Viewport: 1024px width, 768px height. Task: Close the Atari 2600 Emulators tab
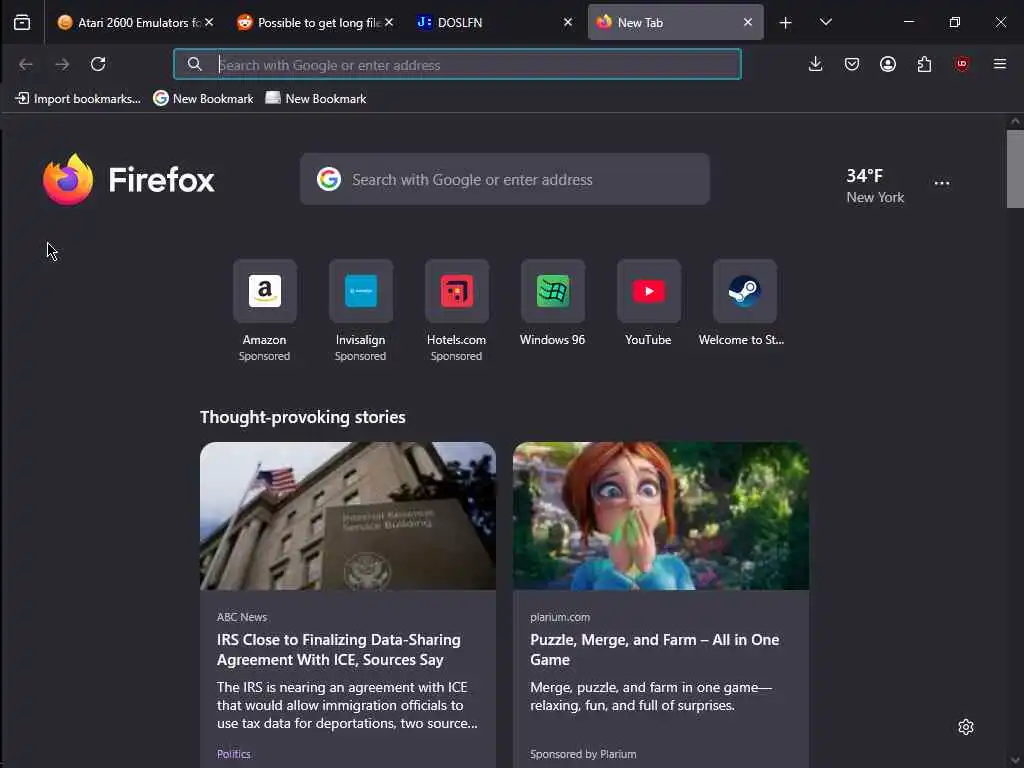pos(209,22)
